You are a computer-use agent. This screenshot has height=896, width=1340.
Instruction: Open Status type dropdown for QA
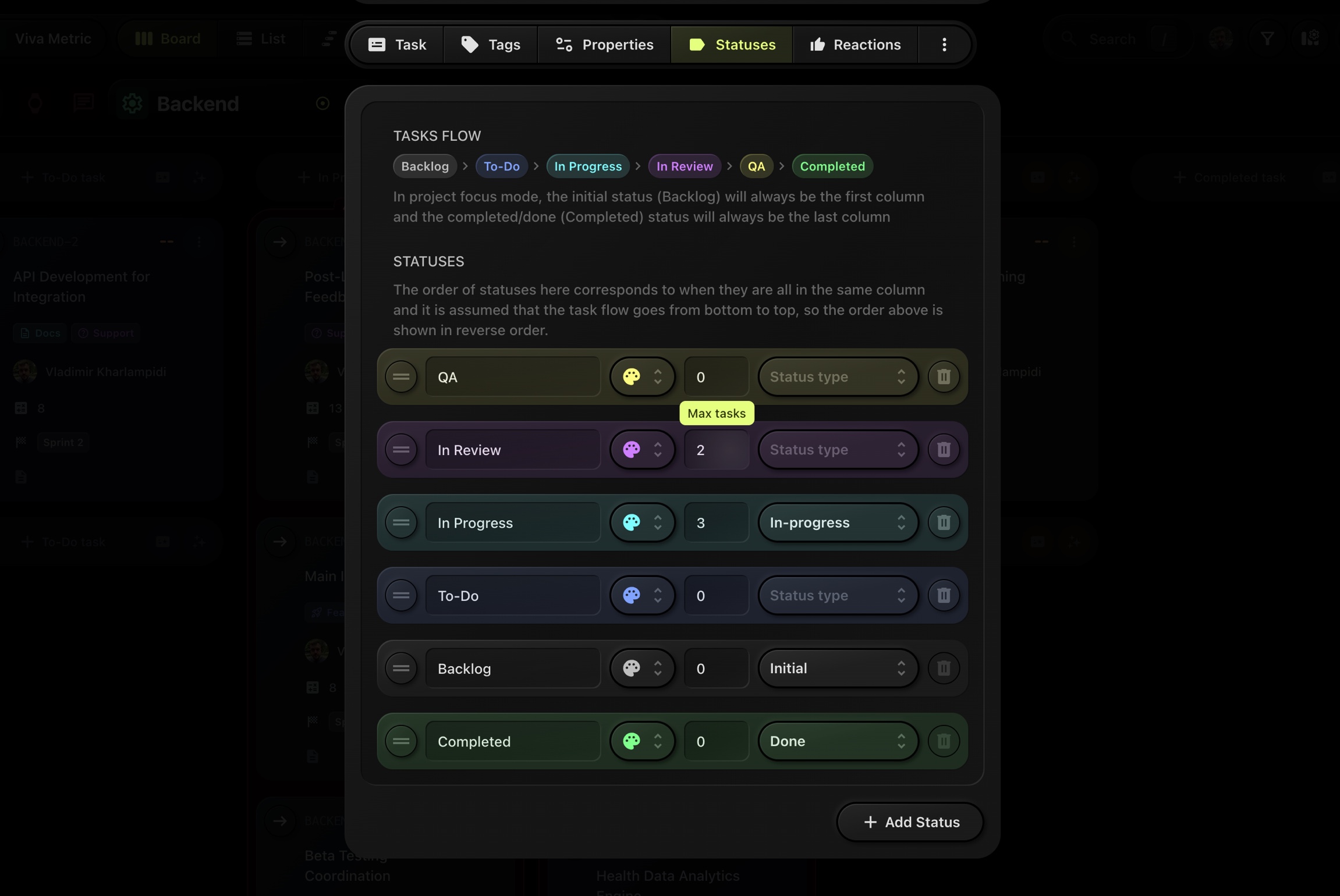point(836,376)
